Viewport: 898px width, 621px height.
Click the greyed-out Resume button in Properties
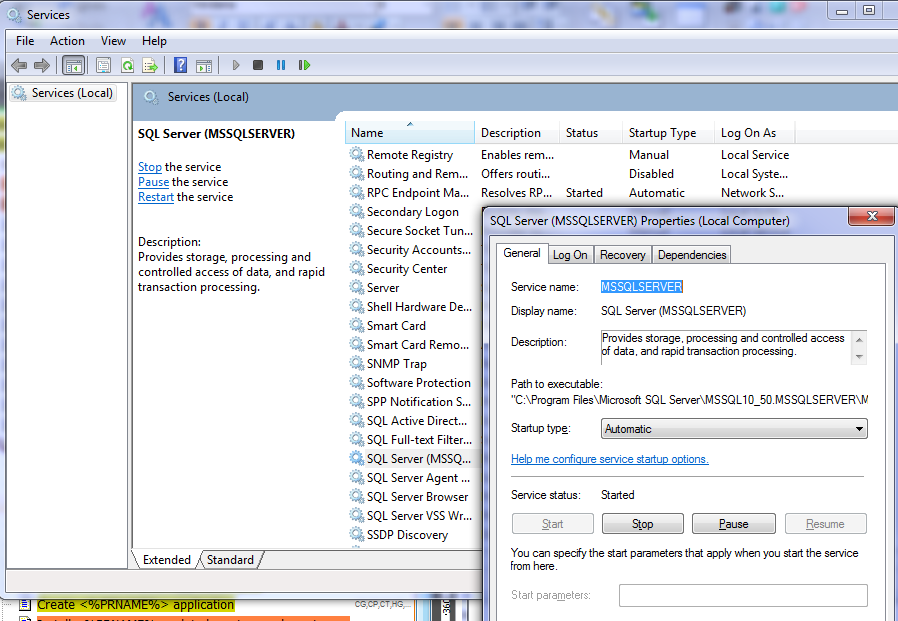(x=825, y=524)
